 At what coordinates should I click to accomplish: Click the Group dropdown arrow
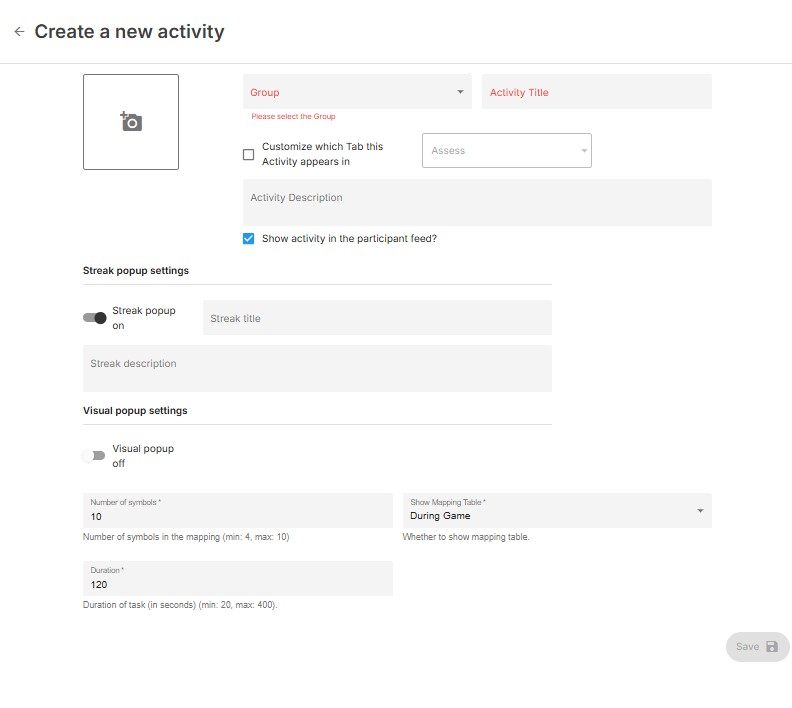pyautogui.click(x=460, y=92)
